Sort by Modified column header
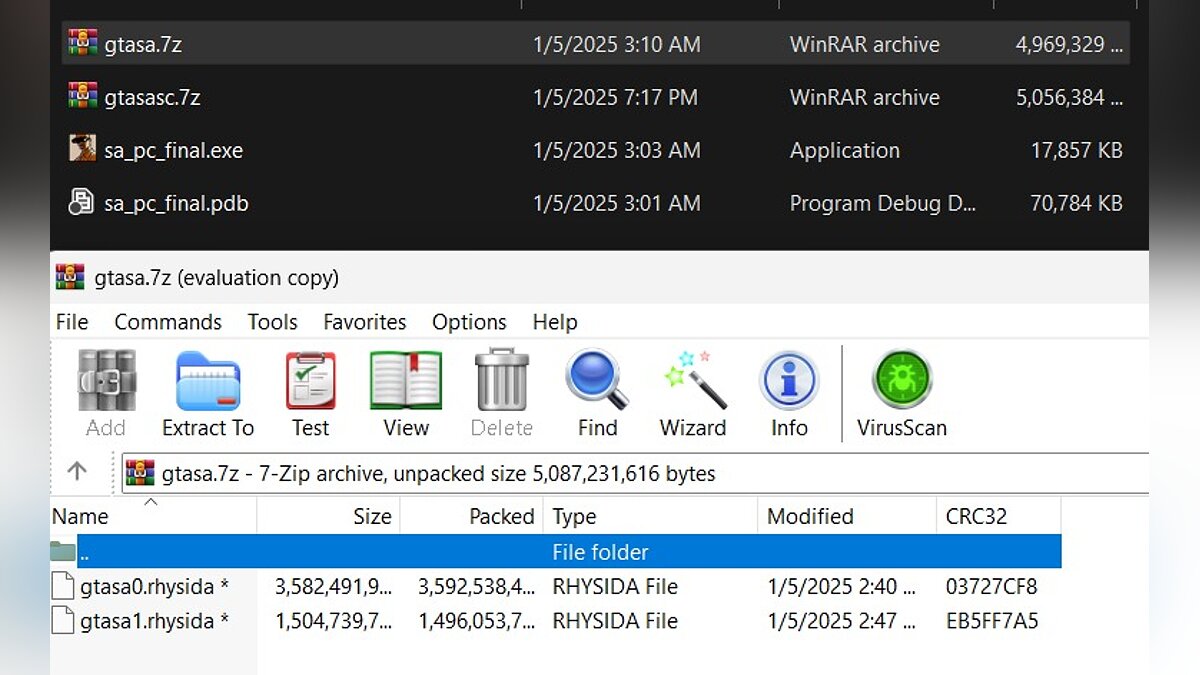 (810, 516)
